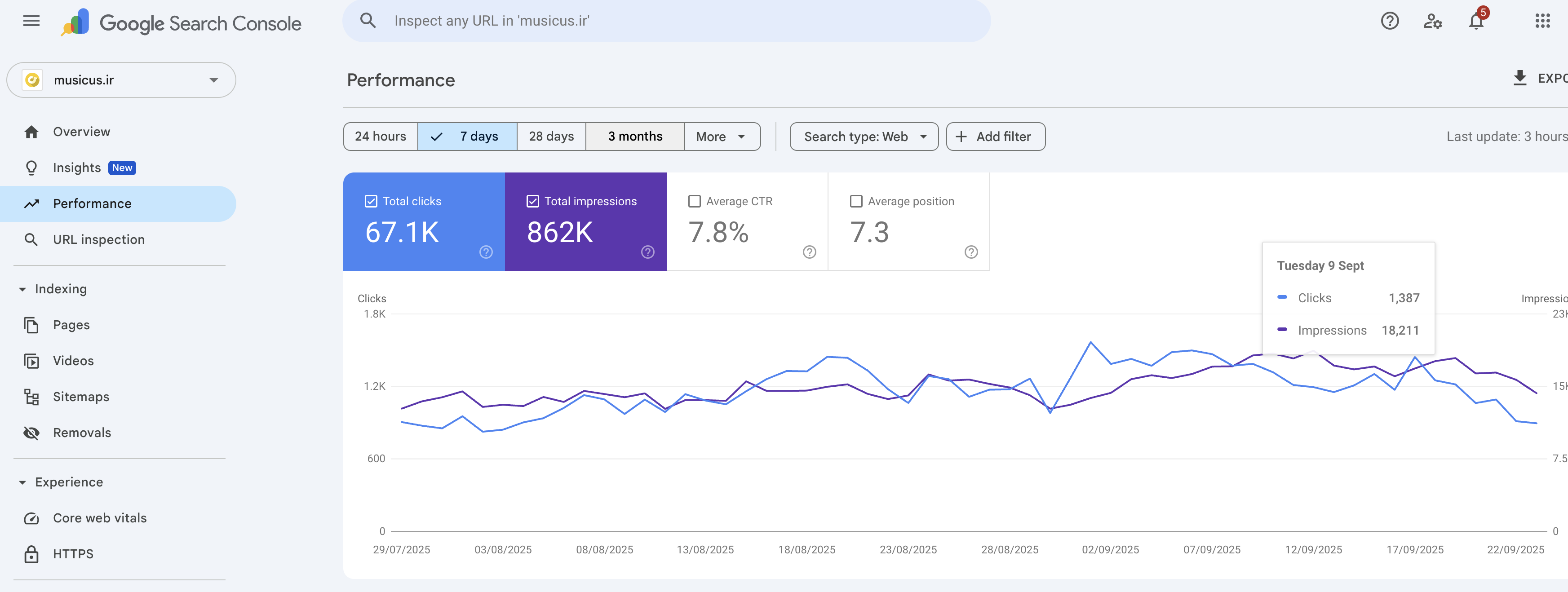Screen dimensions: 1568x592
Task: Click the Total clicks help icon
Action: 486,252
